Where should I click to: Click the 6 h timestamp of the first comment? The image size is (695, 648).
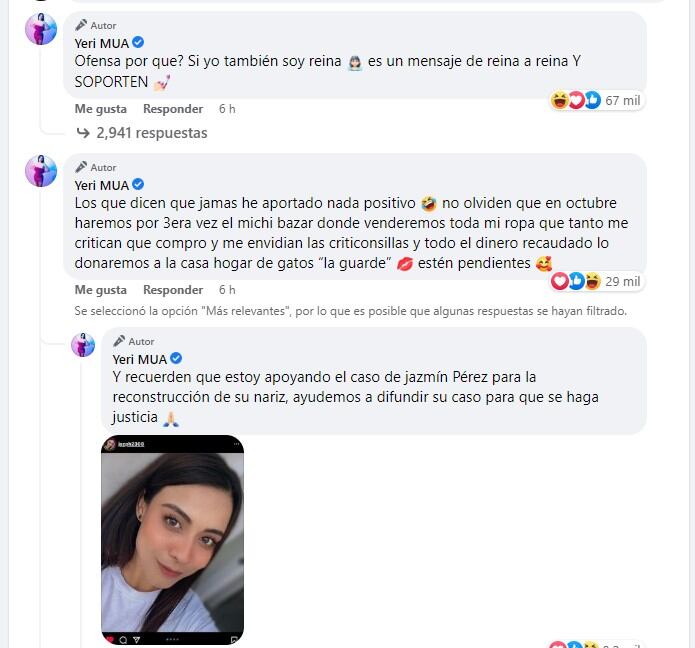227,109
